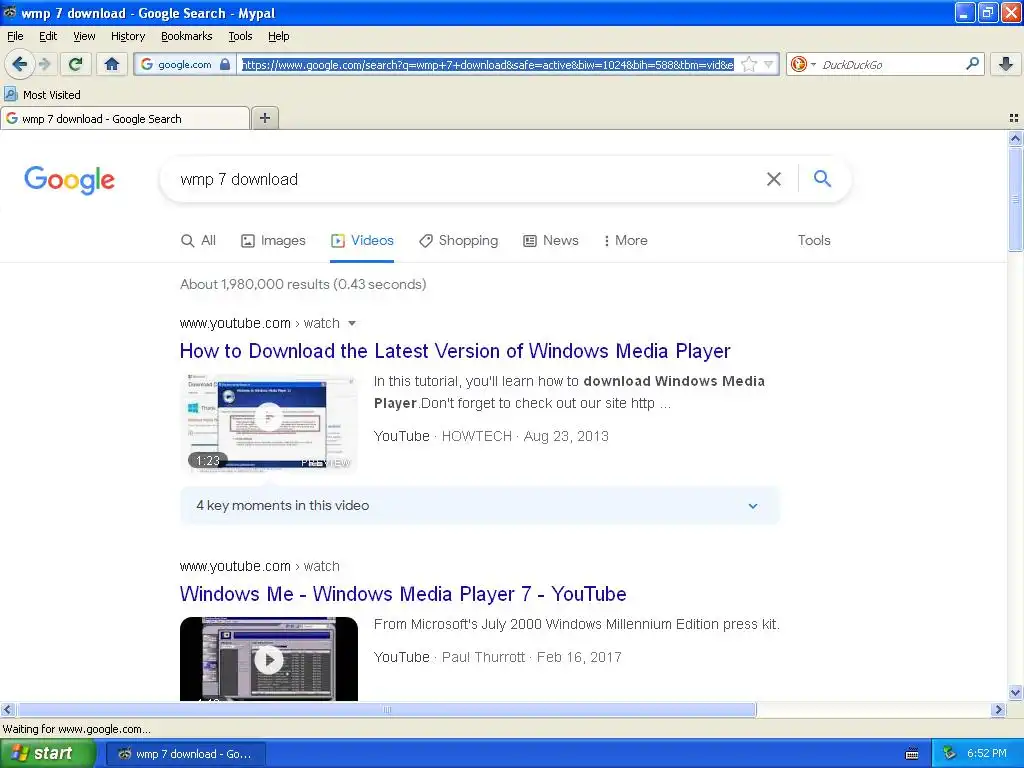This screenshot has width=1024, height=768.
Task: Open the home page icon
Action: tap(112, 64)
